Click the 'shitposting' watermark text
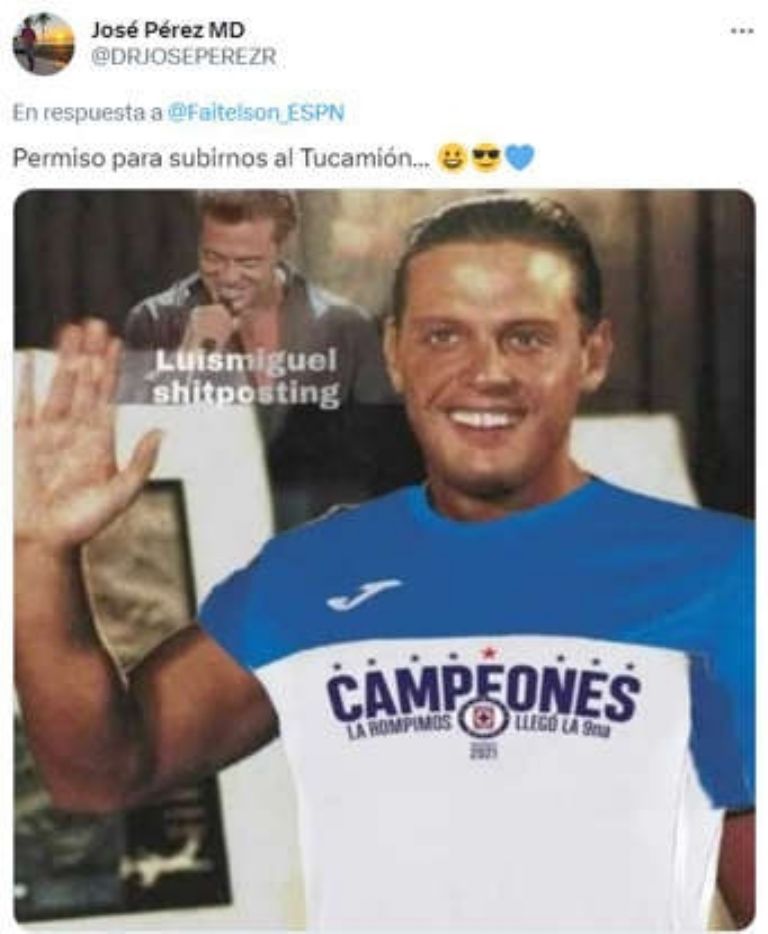Screen dimensions: 768x934 (x=246, y=393)
